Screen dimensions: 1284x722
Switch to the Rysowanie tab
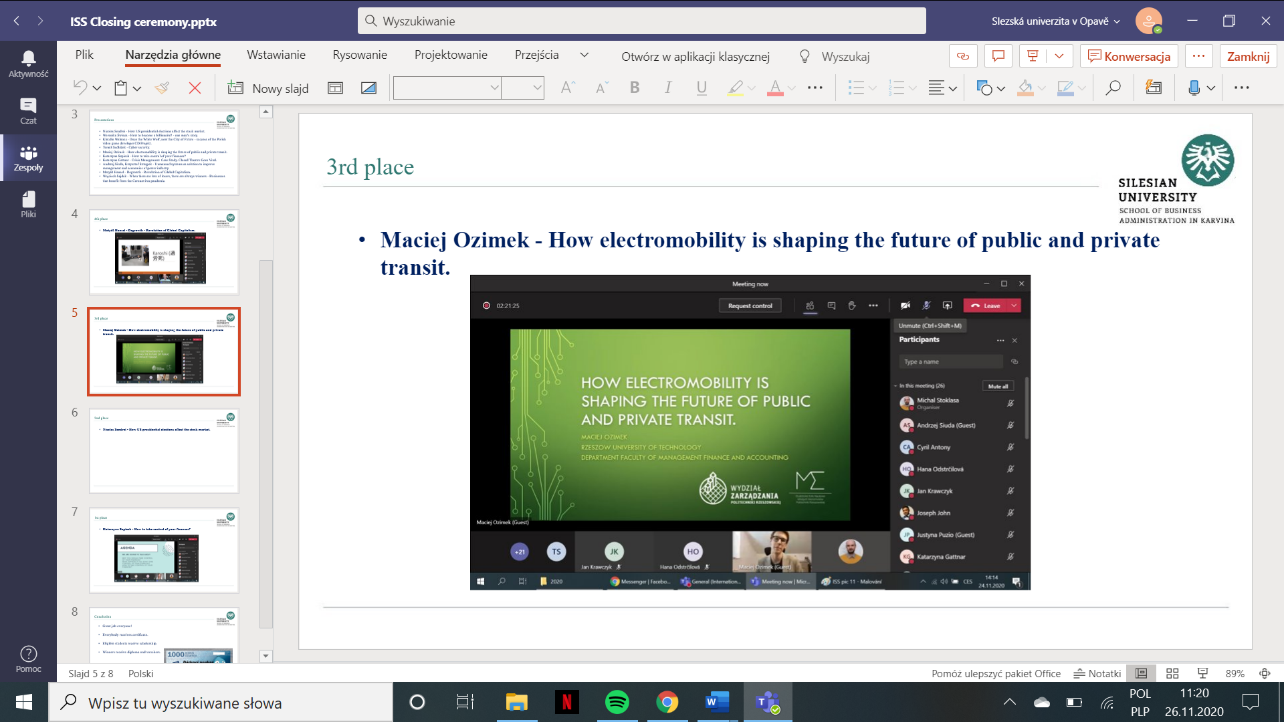coord(360,56)
